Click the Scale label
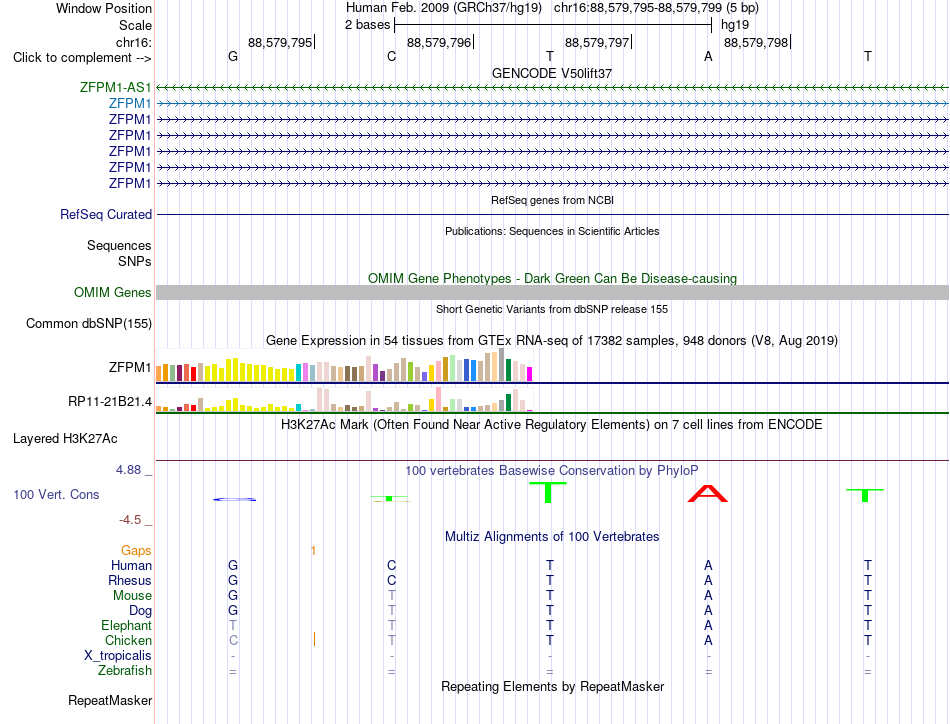 [135, 25]
